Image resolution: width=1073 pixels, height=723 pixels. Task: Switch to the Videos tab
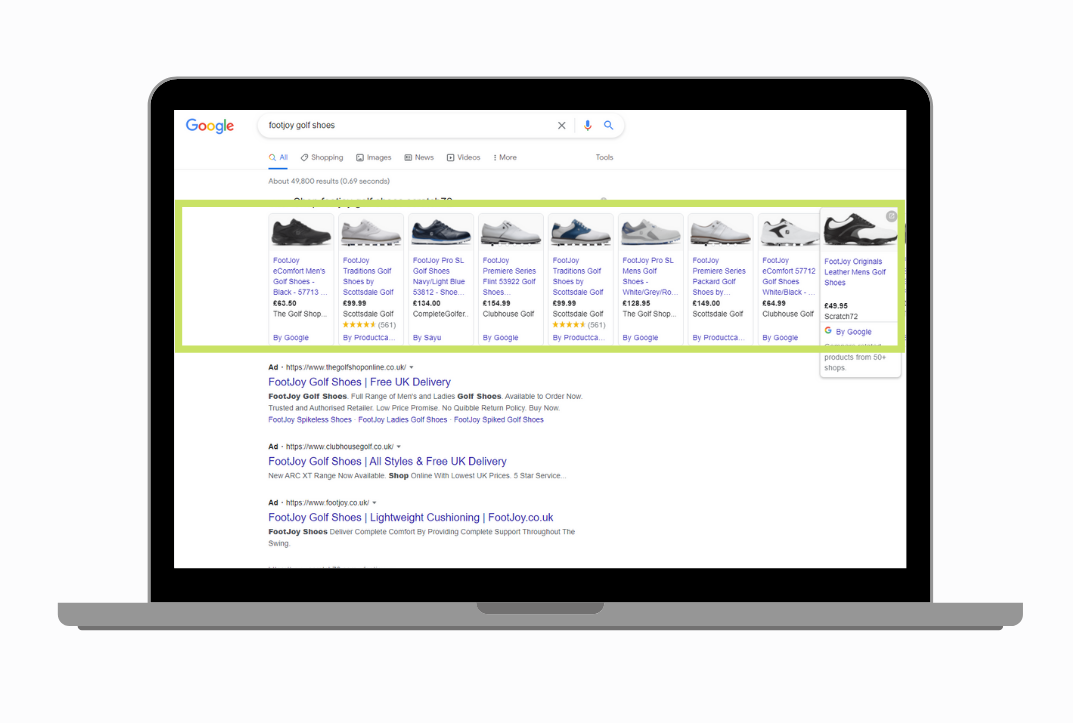tap(463, 157)
